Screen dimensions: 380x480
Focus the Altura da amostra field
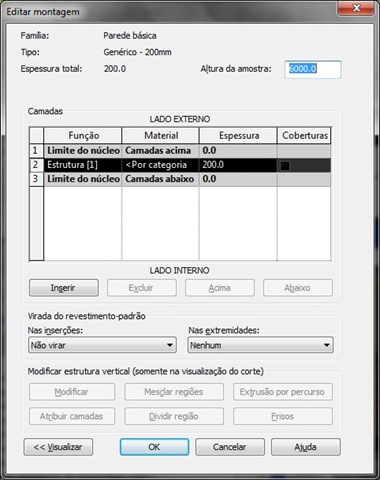313,69
